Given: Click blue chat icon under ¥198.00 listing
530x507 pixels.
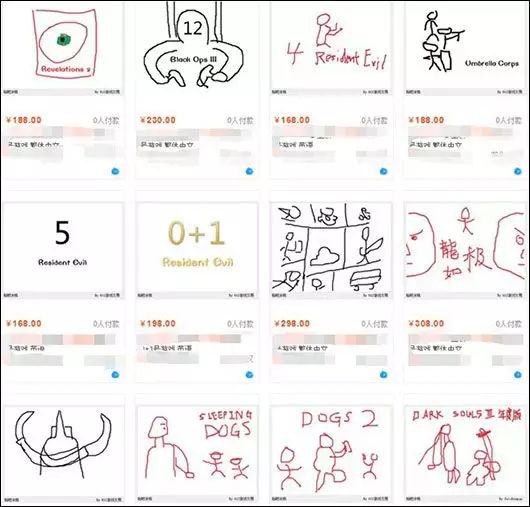Looking at the screenshot, I should tap(249, 375).
